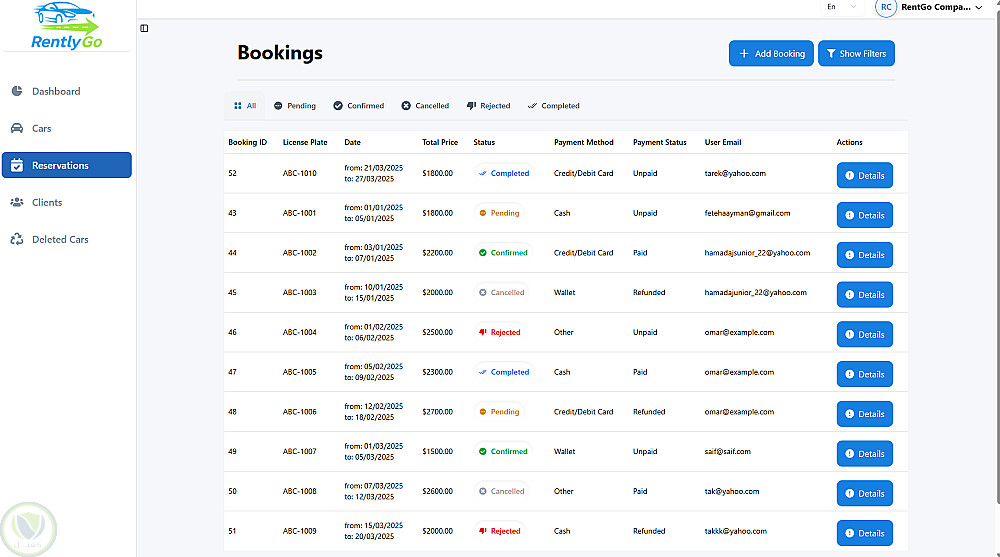The width and height of the screenshot is (1000, 557).
Task: Click the Booking ID column header
Action: click(x=247, y=142)
